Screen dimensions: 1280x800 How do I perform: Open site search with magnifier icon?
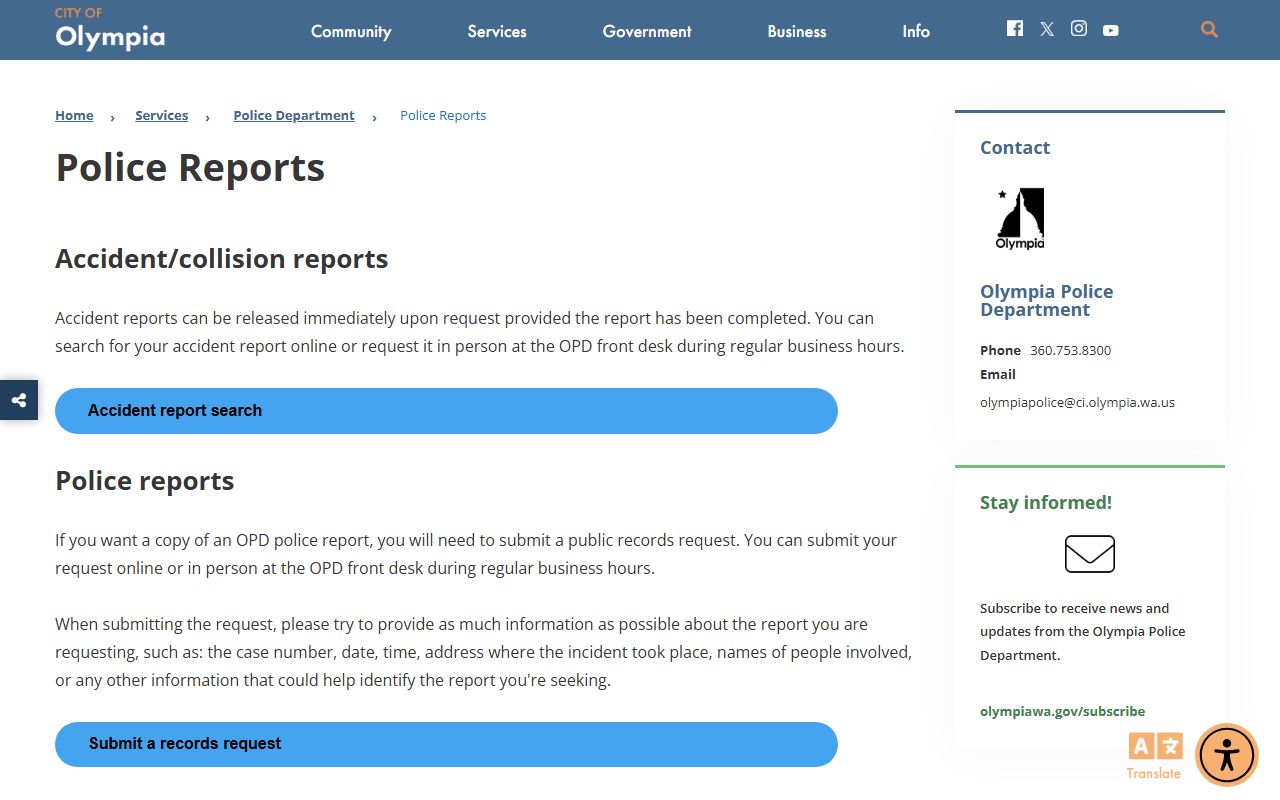click(x=1209, y=30)
